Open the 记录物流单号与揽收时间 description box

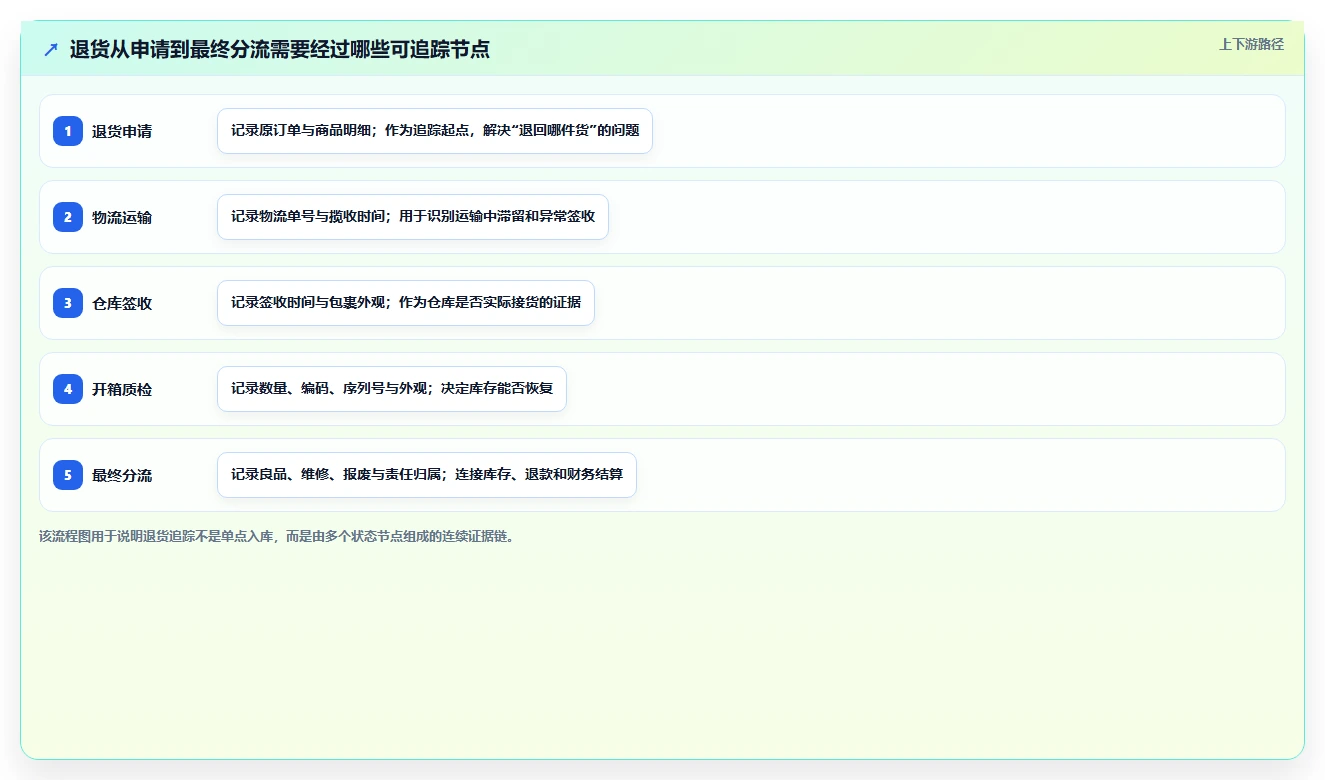point(413,217)
